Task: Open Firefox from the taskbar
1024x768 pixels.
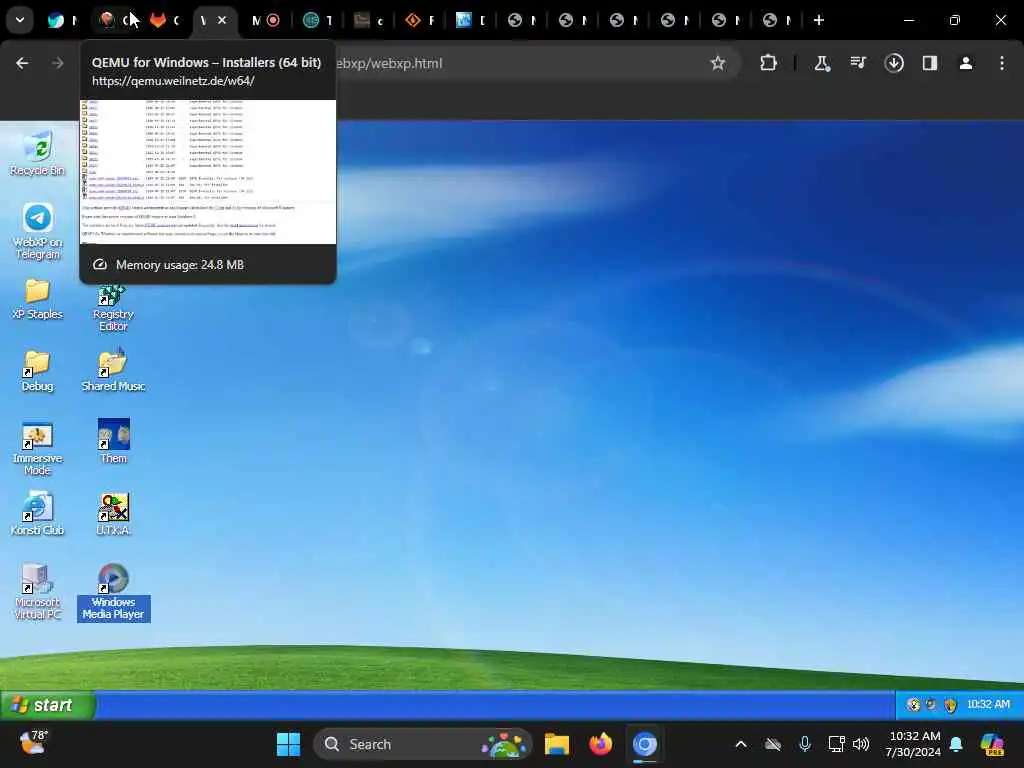Action: [601, 744]
